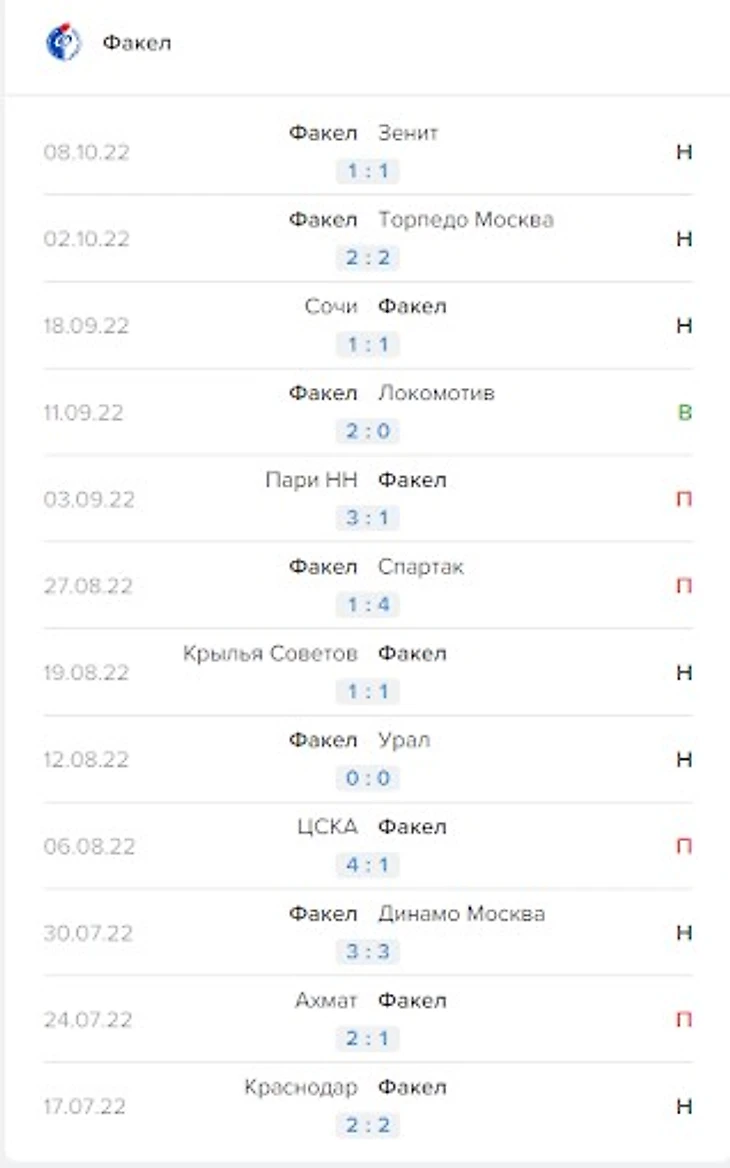Click the Факел club logo icon

64,43
